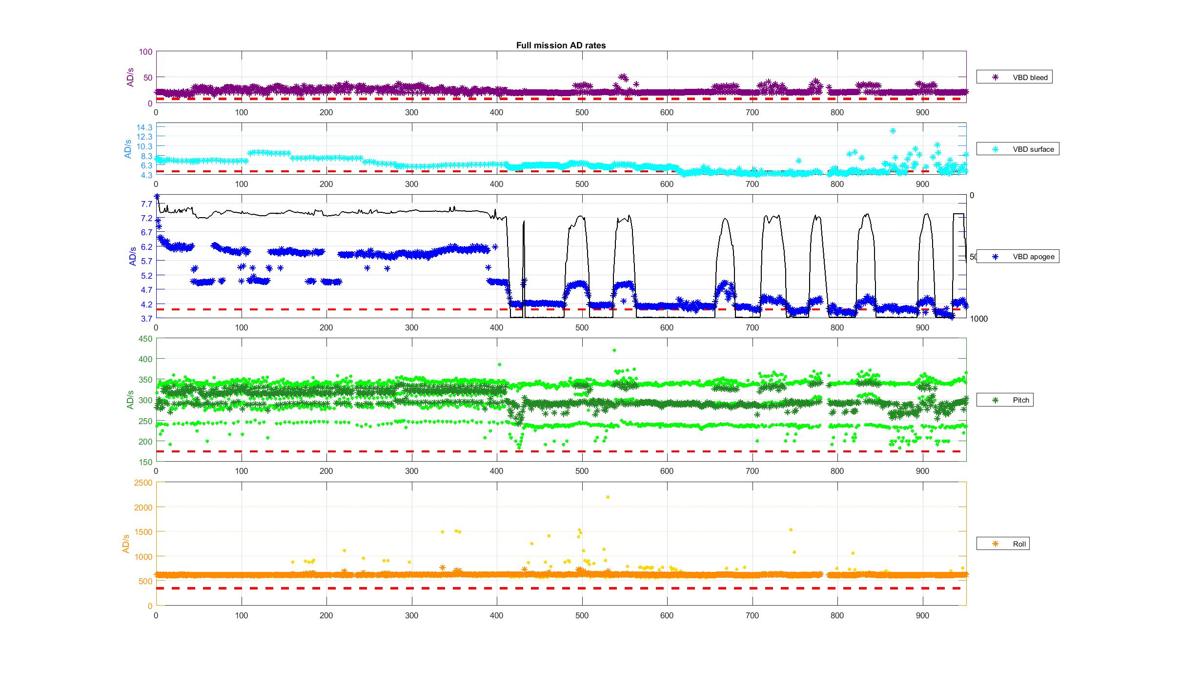Click the 14.3 y-axis tick label

(x=145, y=128)
